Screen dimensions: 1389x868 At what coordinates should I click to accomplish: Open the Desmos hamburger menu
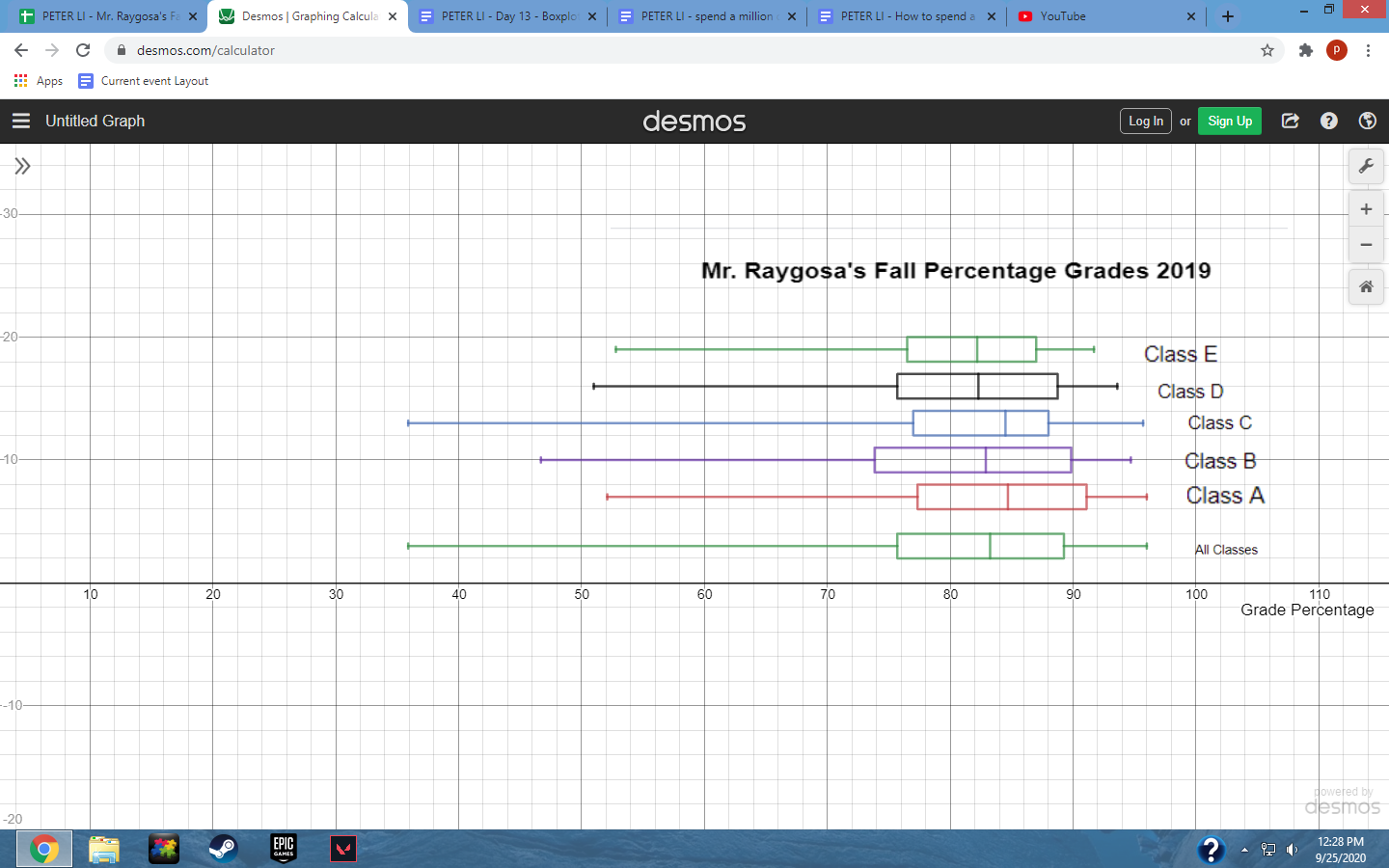21,121
